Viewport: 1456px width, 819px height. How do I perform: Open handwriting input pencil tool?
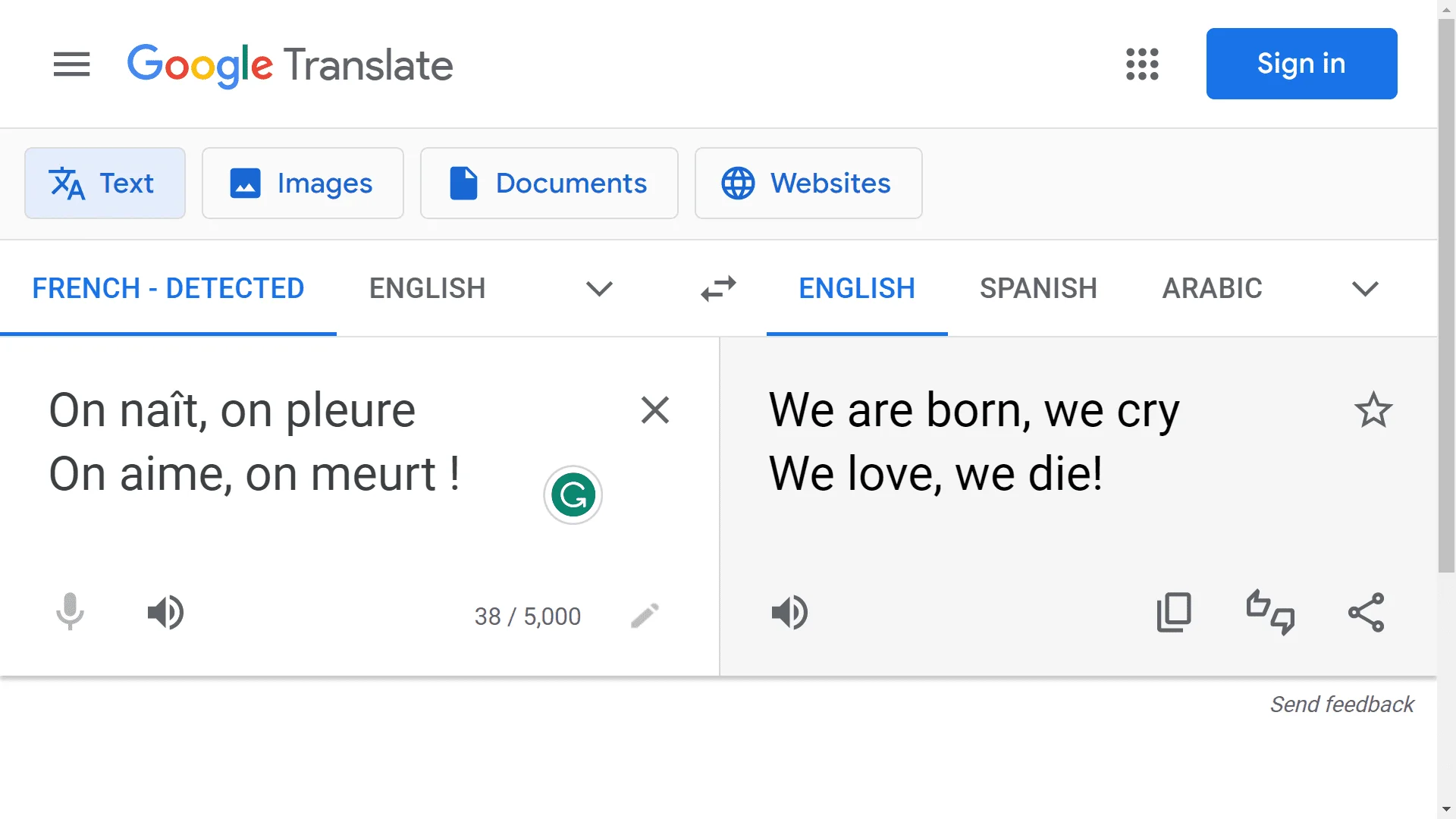pyautogui.click(x=645, y=616)
